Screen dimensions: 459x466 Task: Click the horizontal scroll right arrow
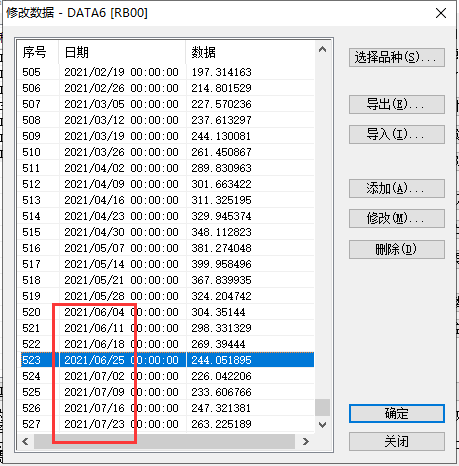(x=306, y=442)
